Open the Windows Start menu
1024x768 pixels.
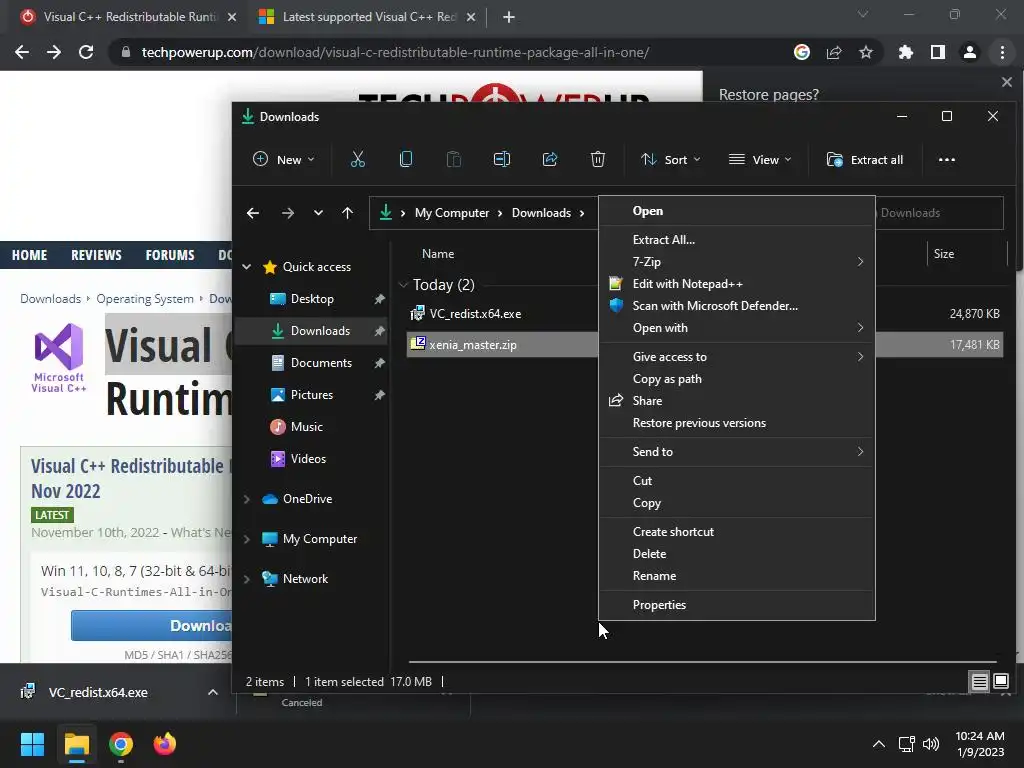[x=32, y=744]
